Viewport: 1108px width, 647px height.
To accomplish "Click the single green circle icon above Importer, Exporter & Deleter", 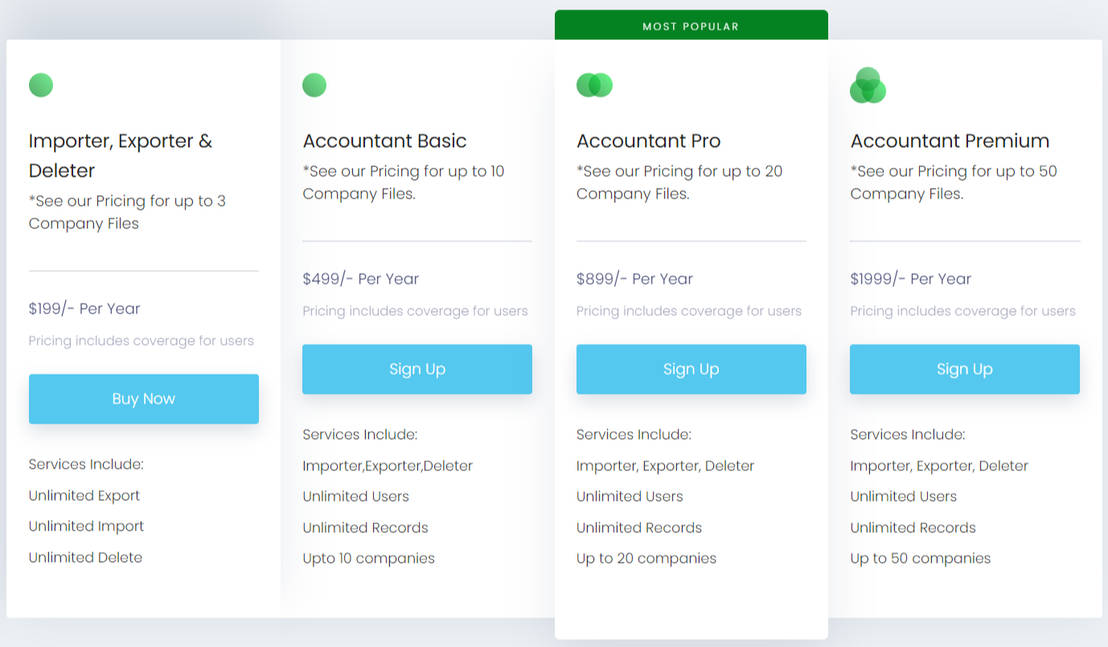I will 41,85.
